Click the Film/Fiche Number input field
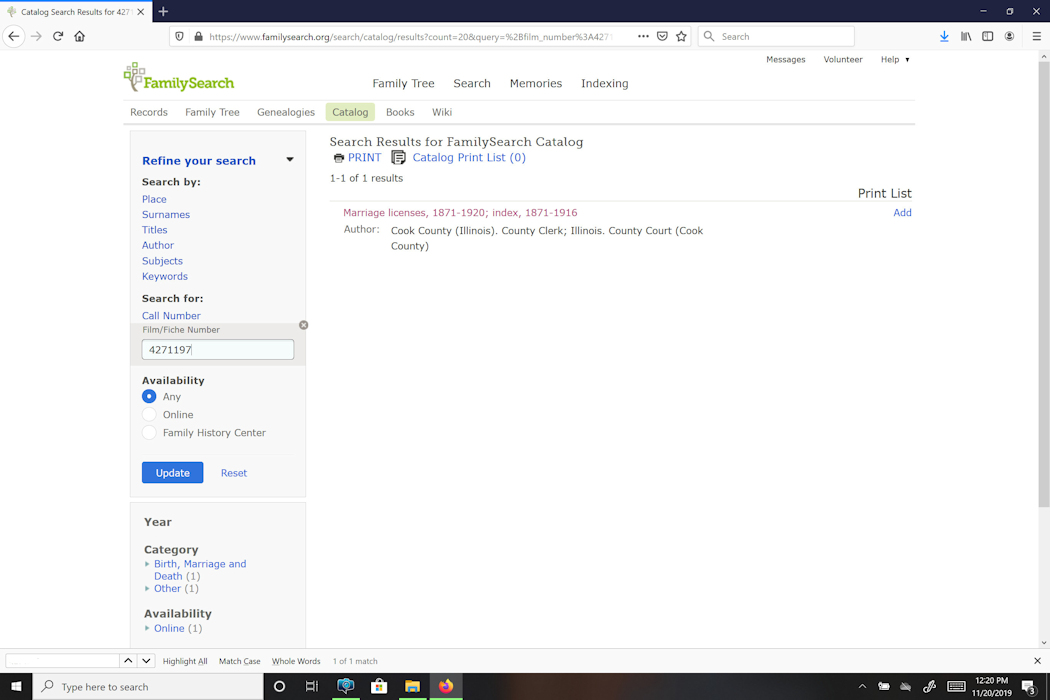The width and height of the screenshot is (1050, 700). point(218,350)
